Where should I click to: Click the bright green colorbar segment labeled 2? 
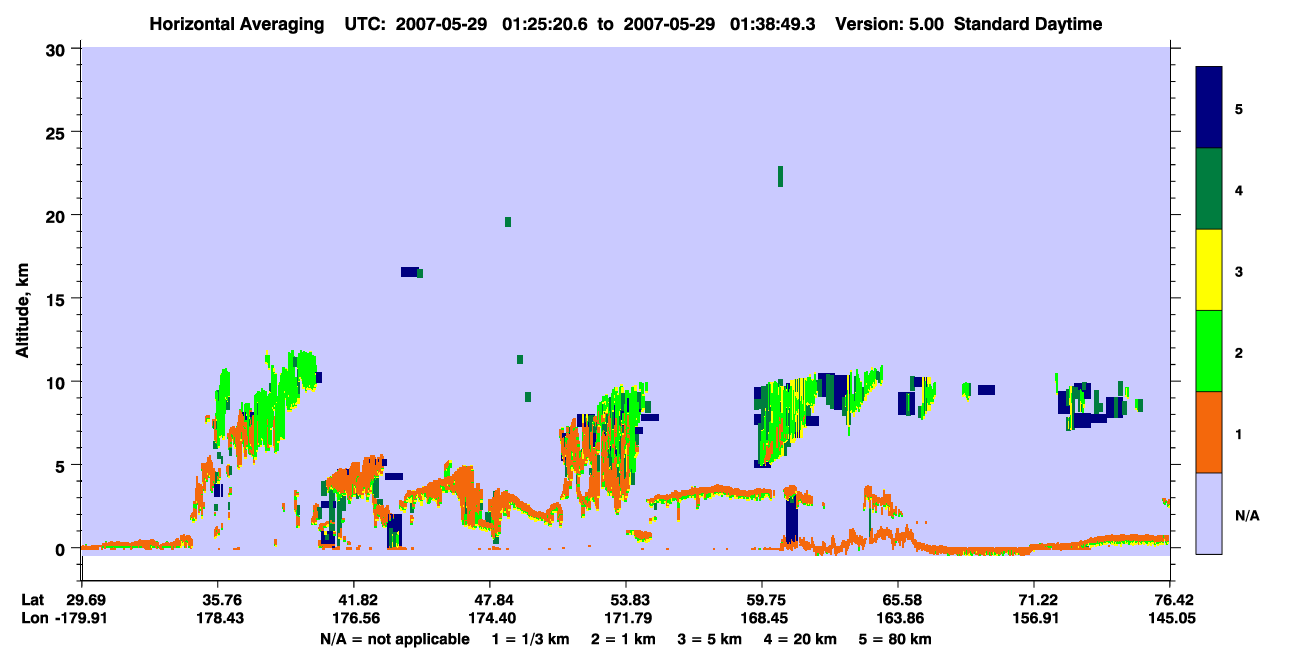1209,351
